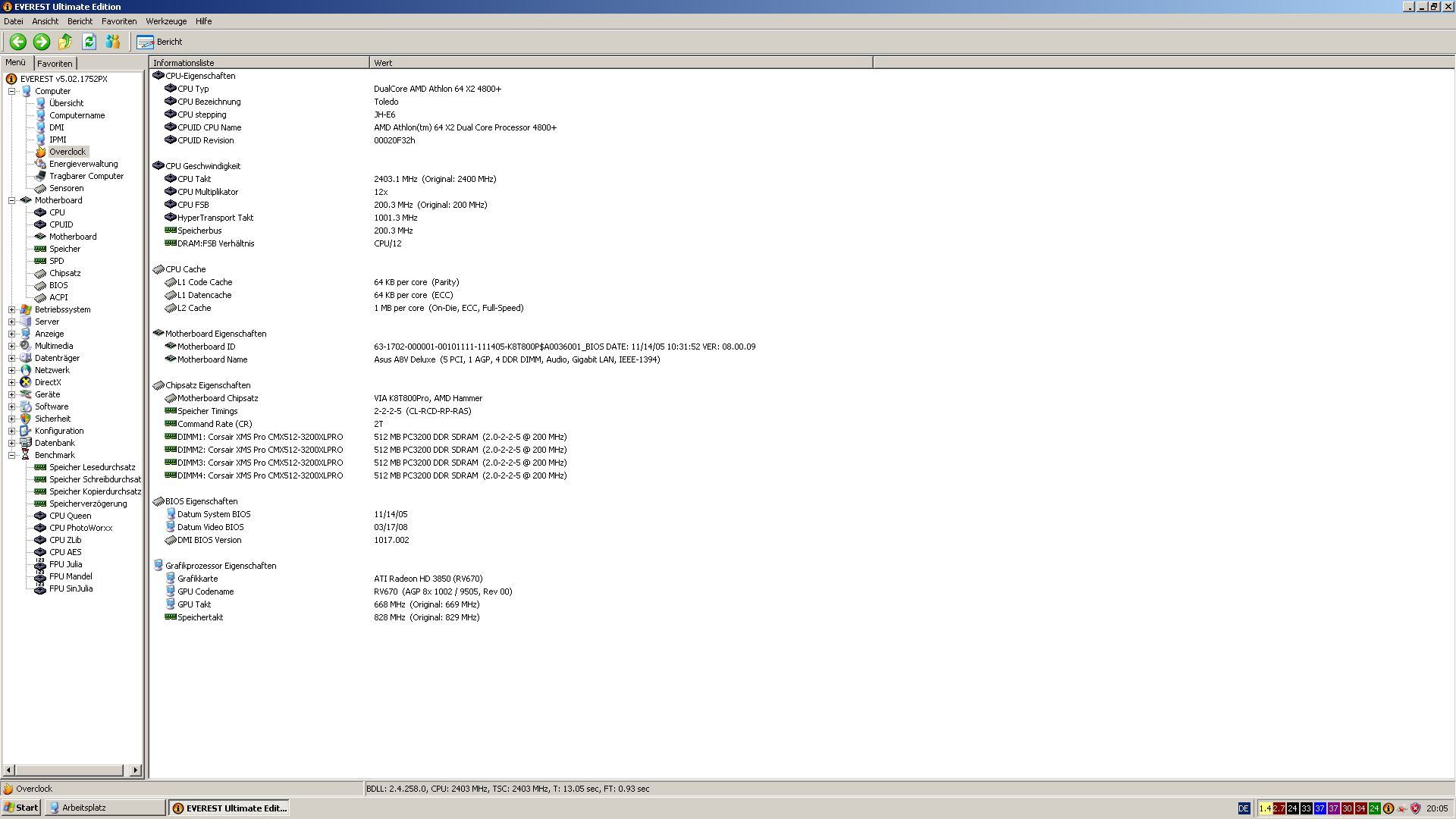Click the green Back arrow toolbar icon
This screenshot has height=819, width=1456.
[x=18, y=42]
